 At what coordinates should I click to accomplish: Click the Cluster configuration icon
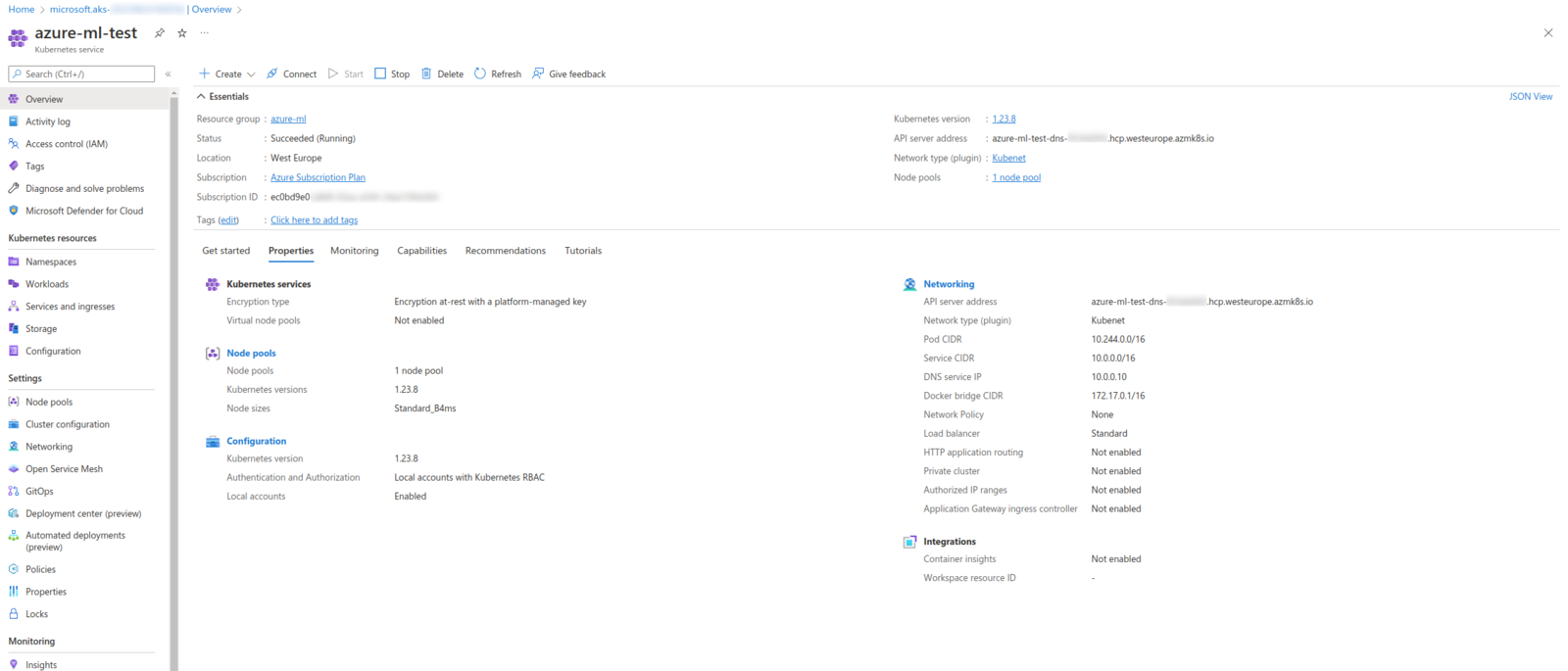(x=14, y=424)
